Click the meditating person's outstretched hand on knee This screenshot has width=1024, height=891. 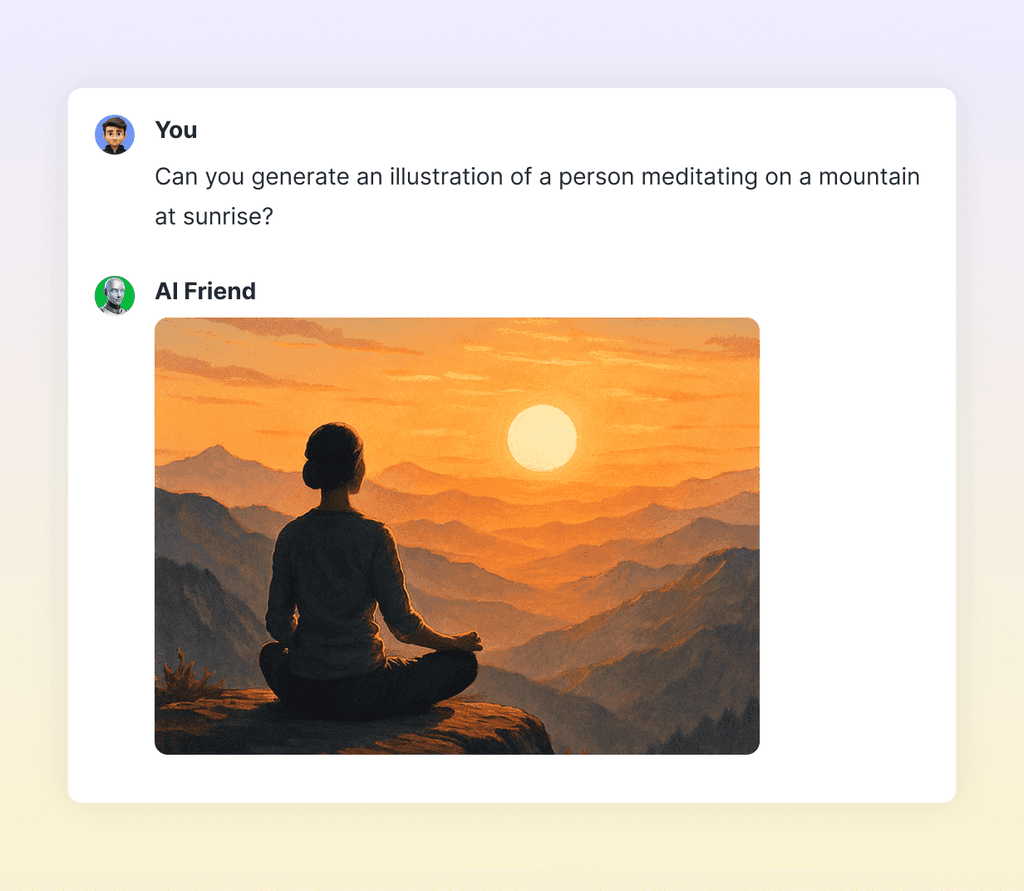coord(468,641)
